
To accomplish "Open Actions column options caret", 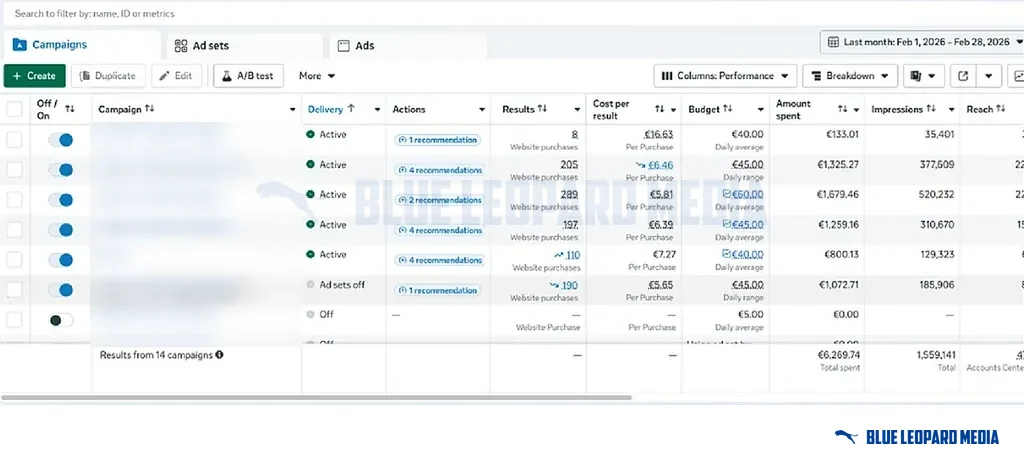I will pyautogui.click(x=481, y=110).
